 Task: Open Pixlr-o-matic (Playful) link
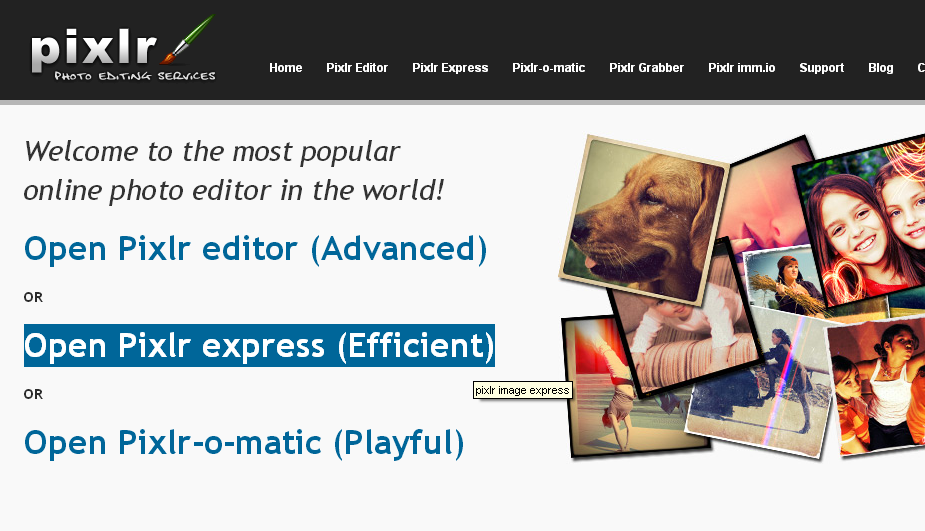244,442
